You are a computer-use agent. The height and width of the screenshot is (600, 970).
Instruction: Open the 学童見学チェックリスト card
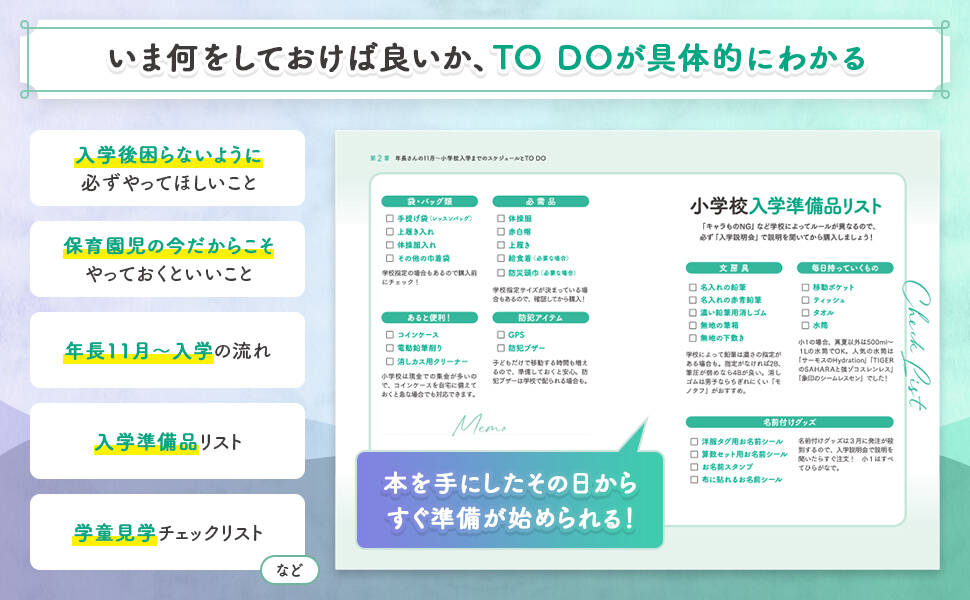[167, 532]
